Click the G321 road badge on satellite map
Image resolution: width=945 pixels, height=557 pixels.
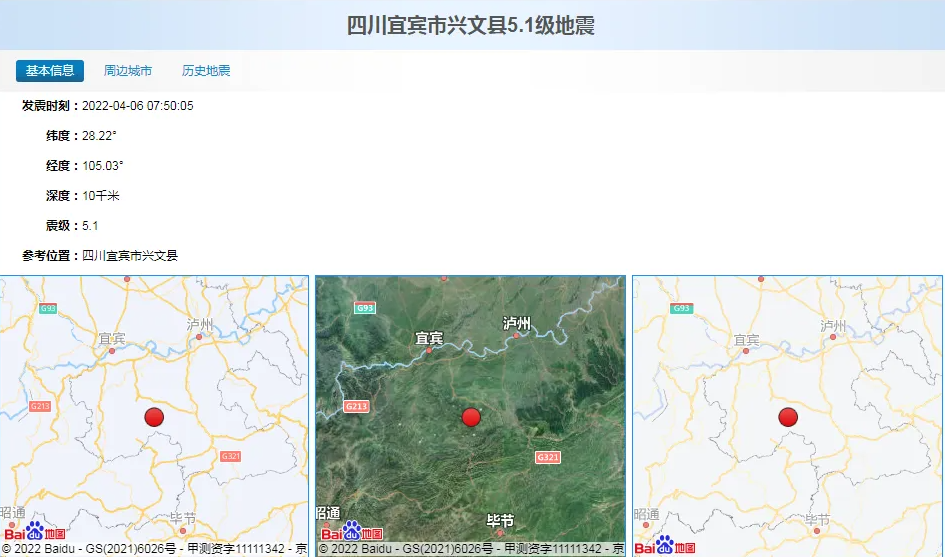[x=548, y=457]
